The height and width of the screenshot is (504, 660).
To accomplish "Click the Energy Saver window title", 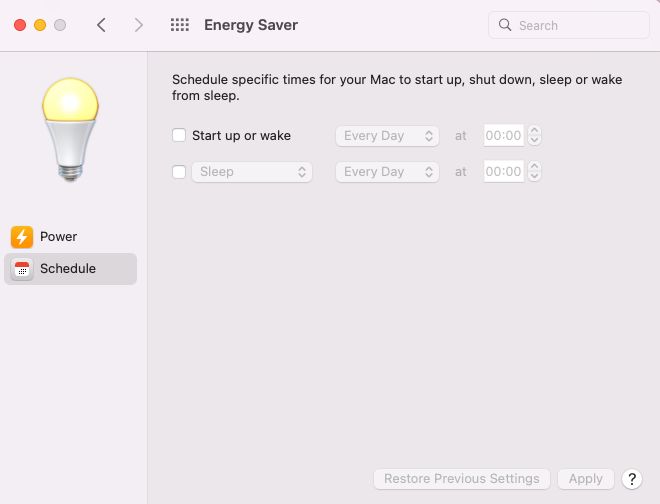I will click(251, 25).
